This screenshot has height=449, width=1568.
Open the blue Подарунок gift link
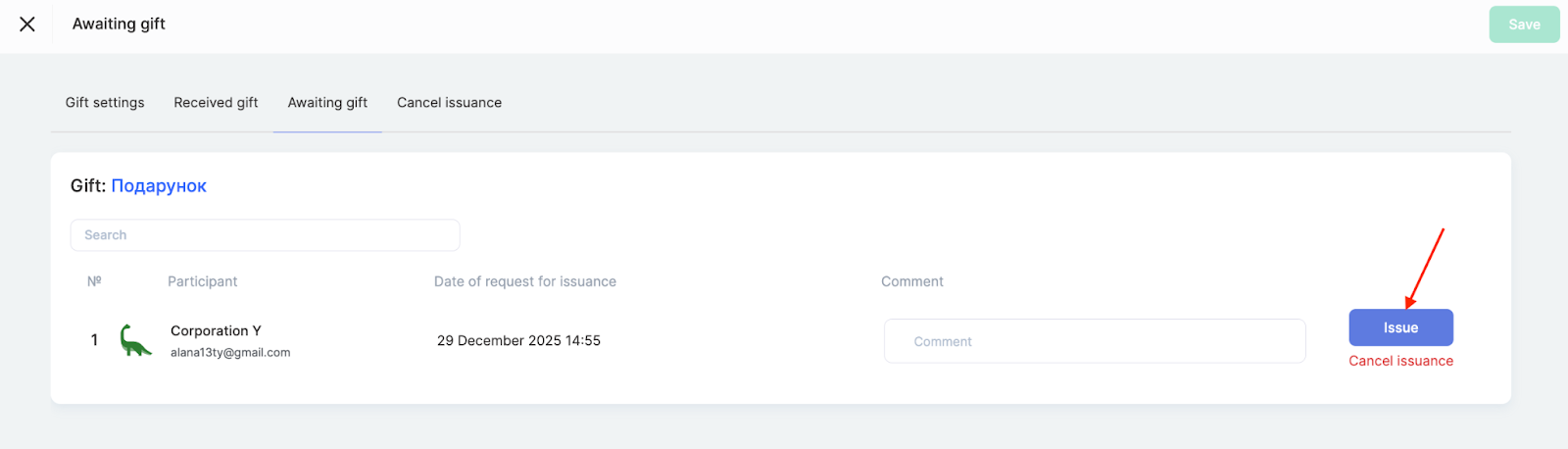(x=159, y=186)
